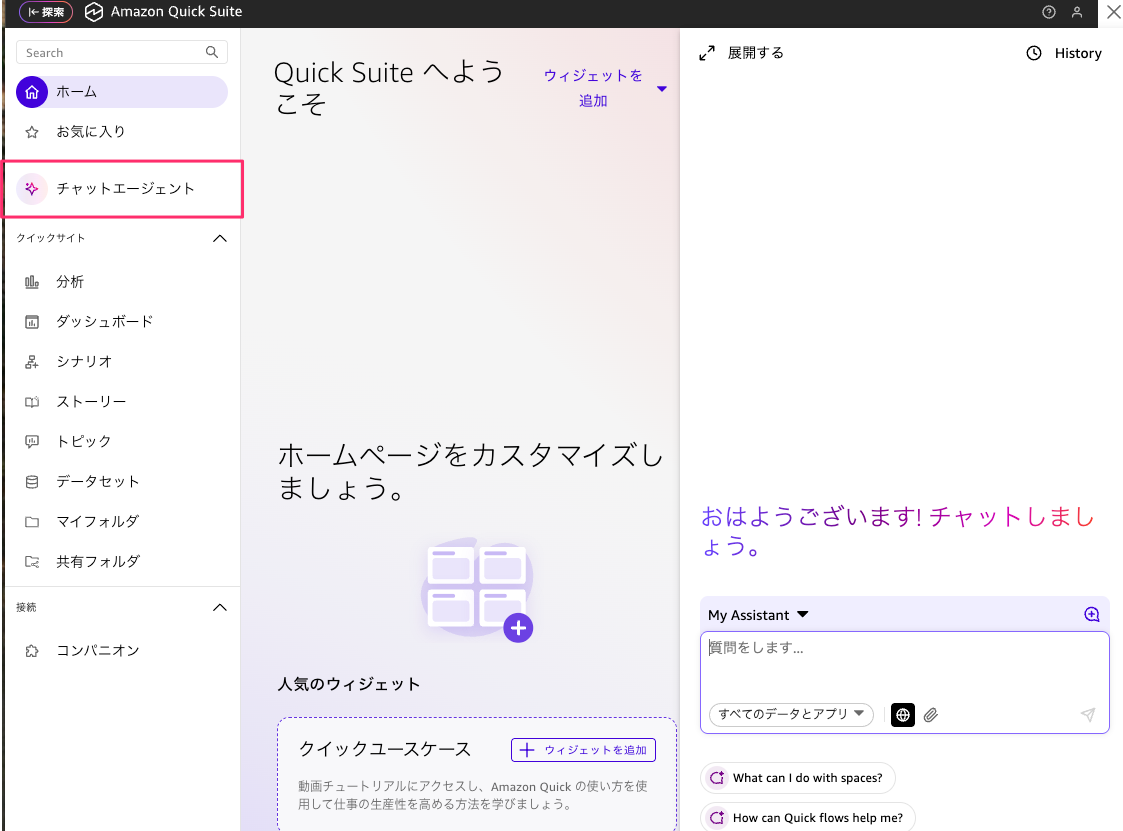The height and width of the screenshot is (831, 1123).
Task: Open the すべてのデータとアプリ dropdown
Action: tap(791, 715)
